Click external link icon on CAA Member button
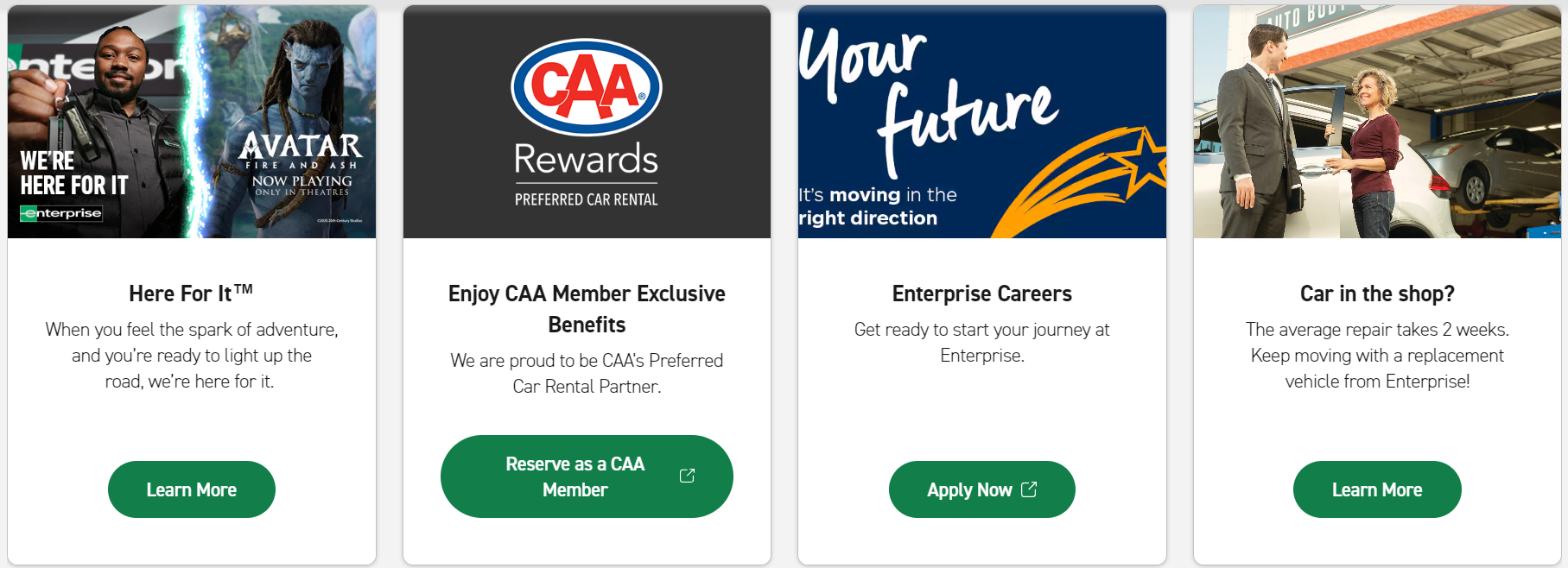Screen dimensions: 1568x568 tap(687, 476)
